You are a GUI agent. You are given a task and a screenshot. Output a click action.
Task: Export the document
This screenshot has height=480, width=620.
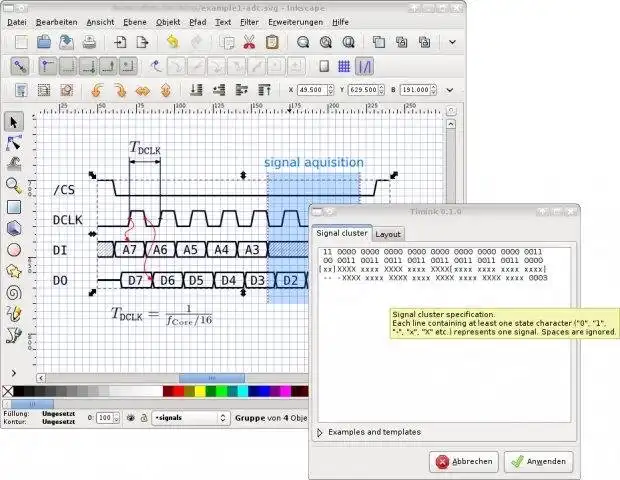(x=142, y=42)
